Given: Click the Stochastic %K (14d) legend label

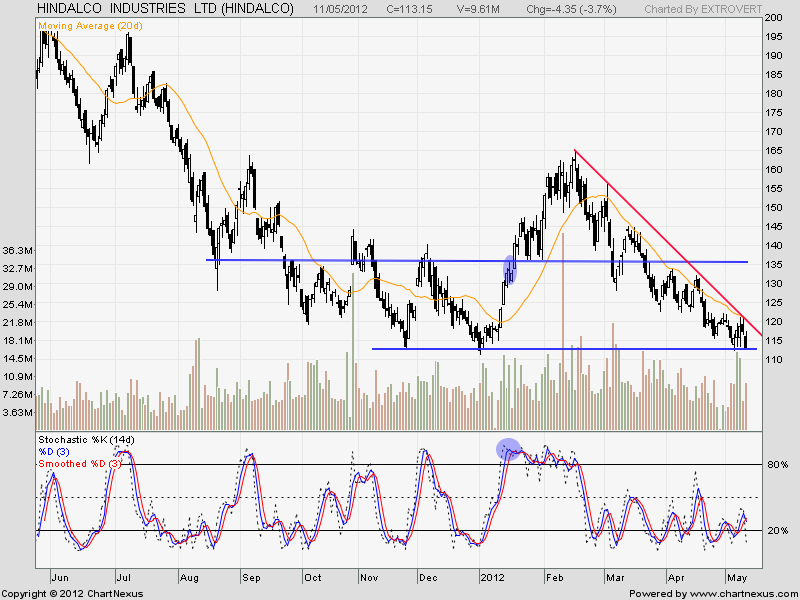Looking at the screenshot, I should (85, 439).
